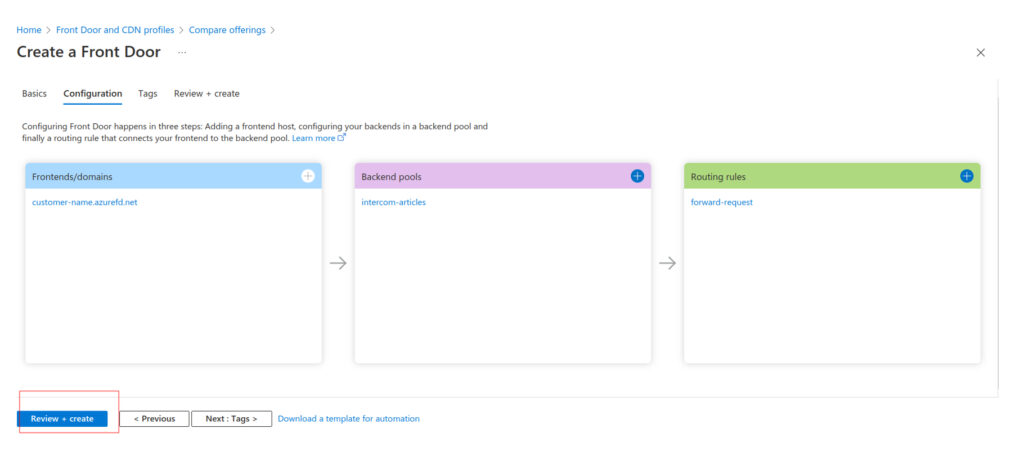Click the Frontends/domains panel header
This screenshot has width=1024, height=455.
click(x=173, y=176)
